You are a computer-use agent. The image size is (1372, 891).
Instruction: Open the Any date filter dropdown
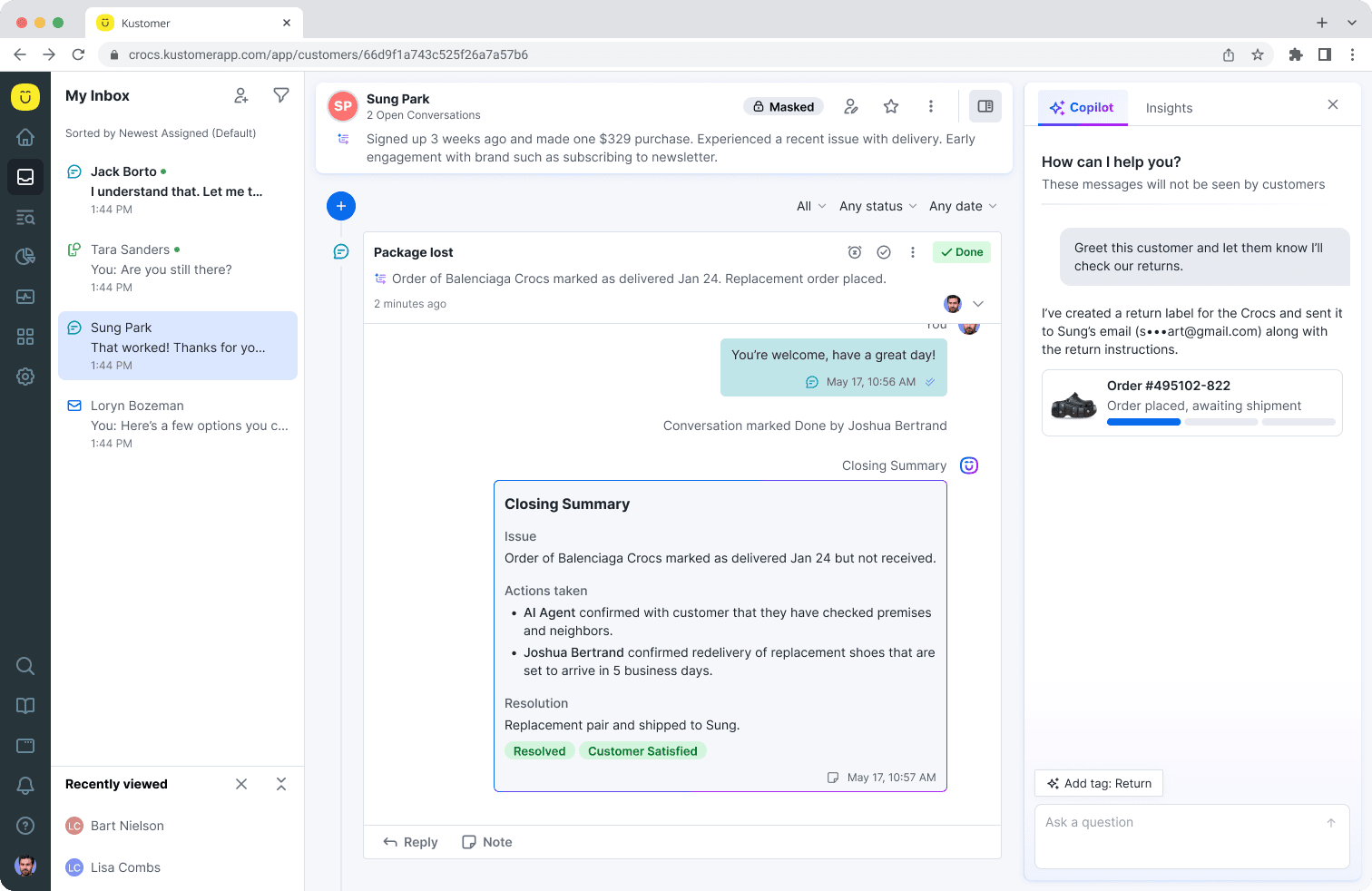(962, 206)
